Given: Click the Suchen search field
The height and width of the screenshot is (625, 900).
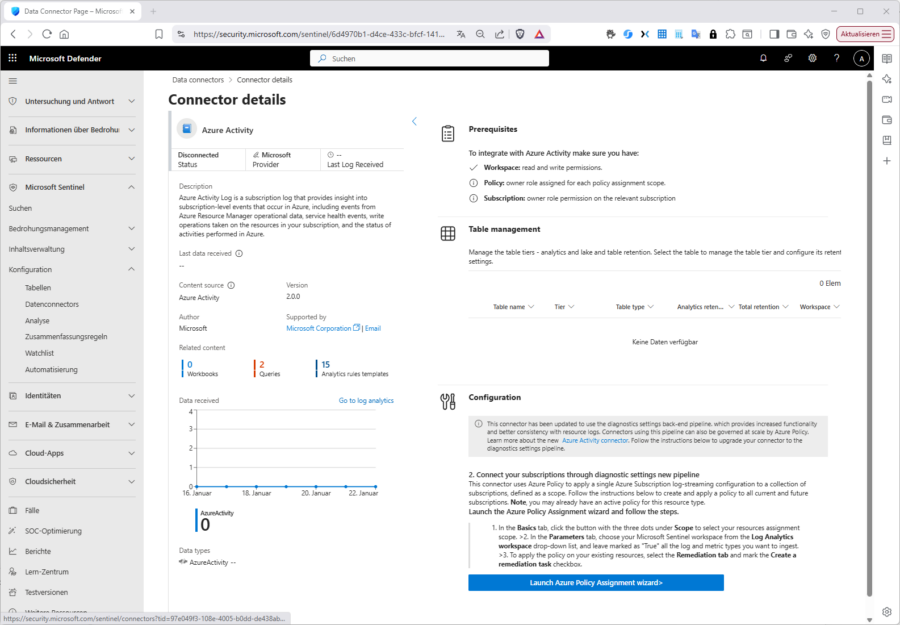Looking at the screenshot, I should (x=429, y=58).
